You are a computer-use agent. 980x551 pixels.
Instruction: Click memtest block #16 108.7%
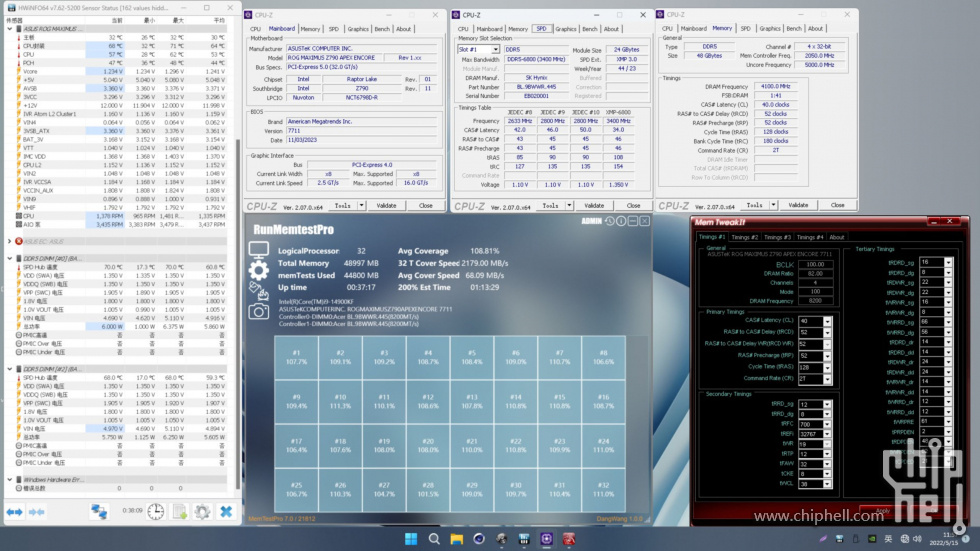603,402
